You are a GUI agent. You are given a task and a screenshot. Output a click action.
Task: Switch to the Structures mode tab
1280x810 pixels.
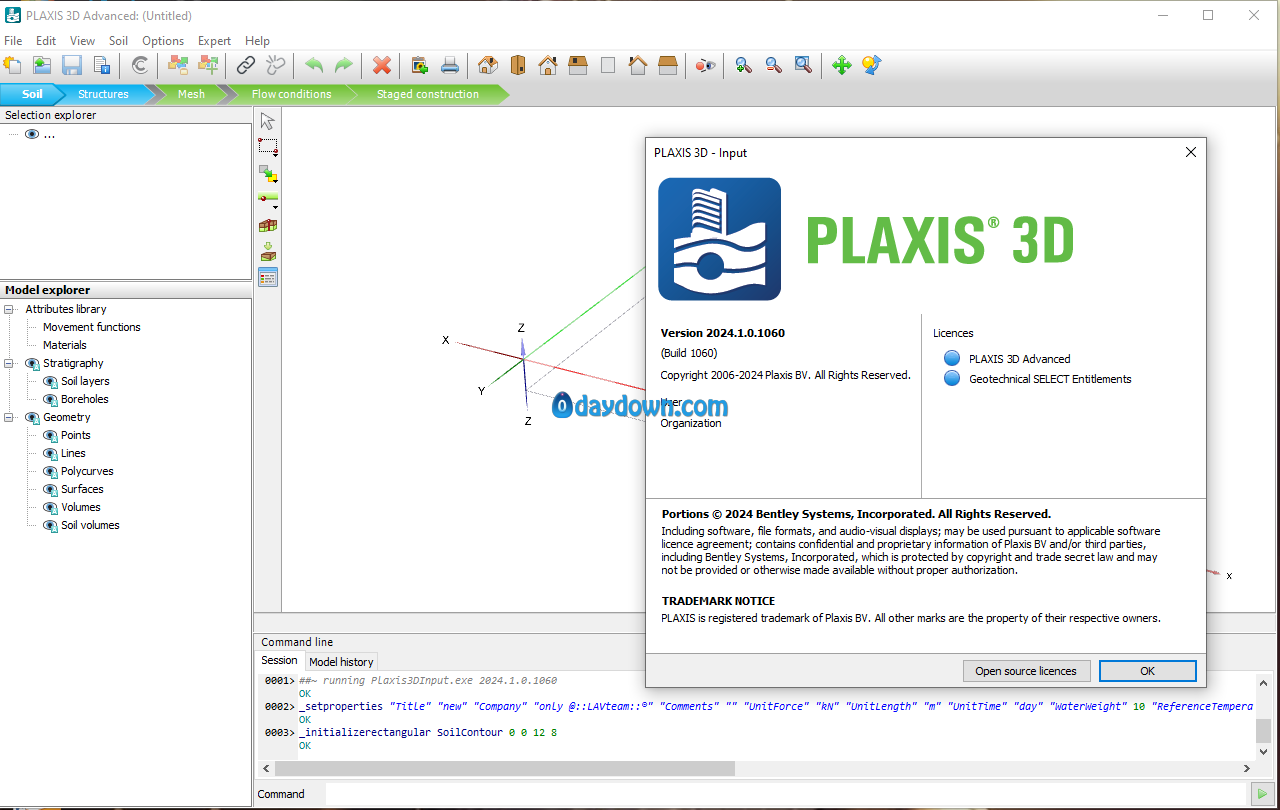click(103, 94)
